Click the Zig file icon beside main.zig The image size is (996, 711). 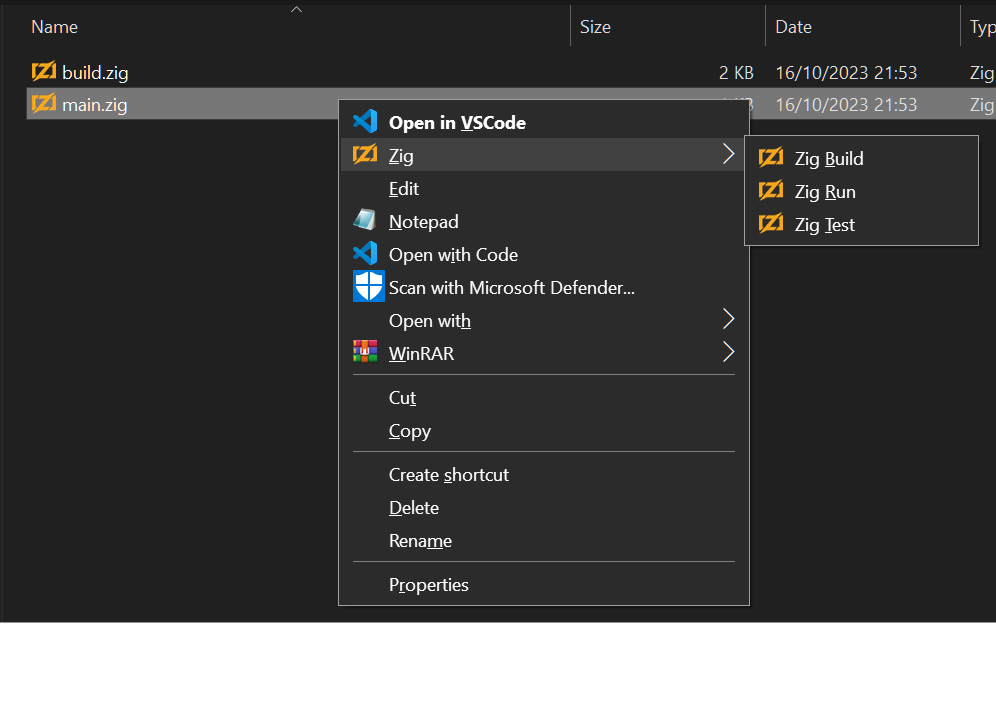(44, 104)
